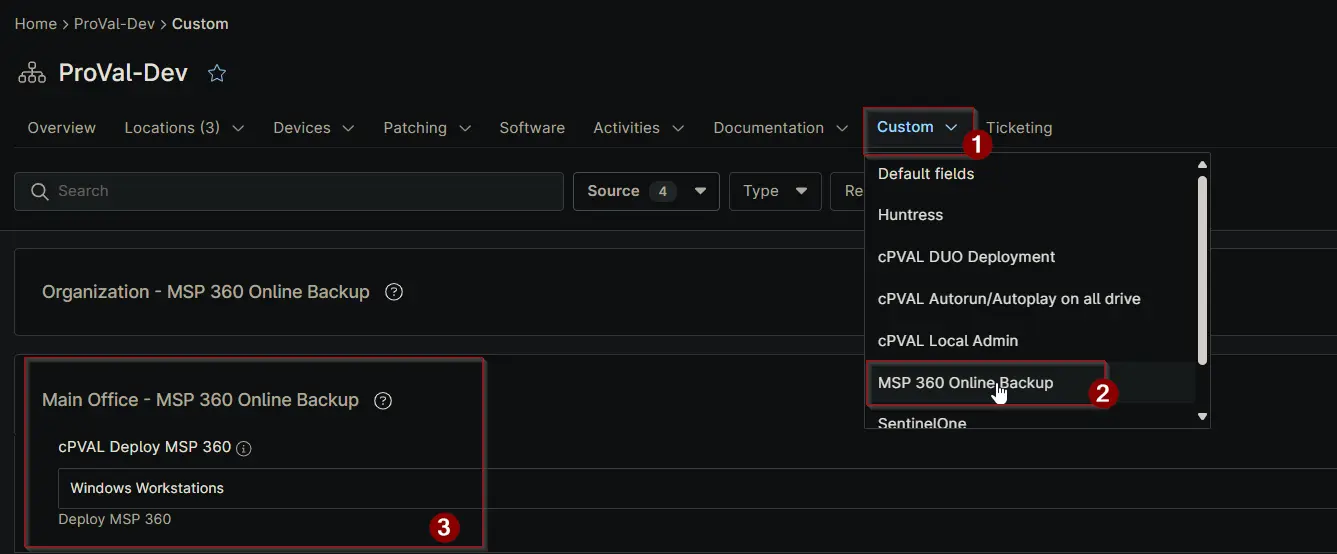Click the Main Office - MSP 360 Online Backup heading
This screenshot has height=554, width=1337.
click(200, 400)
